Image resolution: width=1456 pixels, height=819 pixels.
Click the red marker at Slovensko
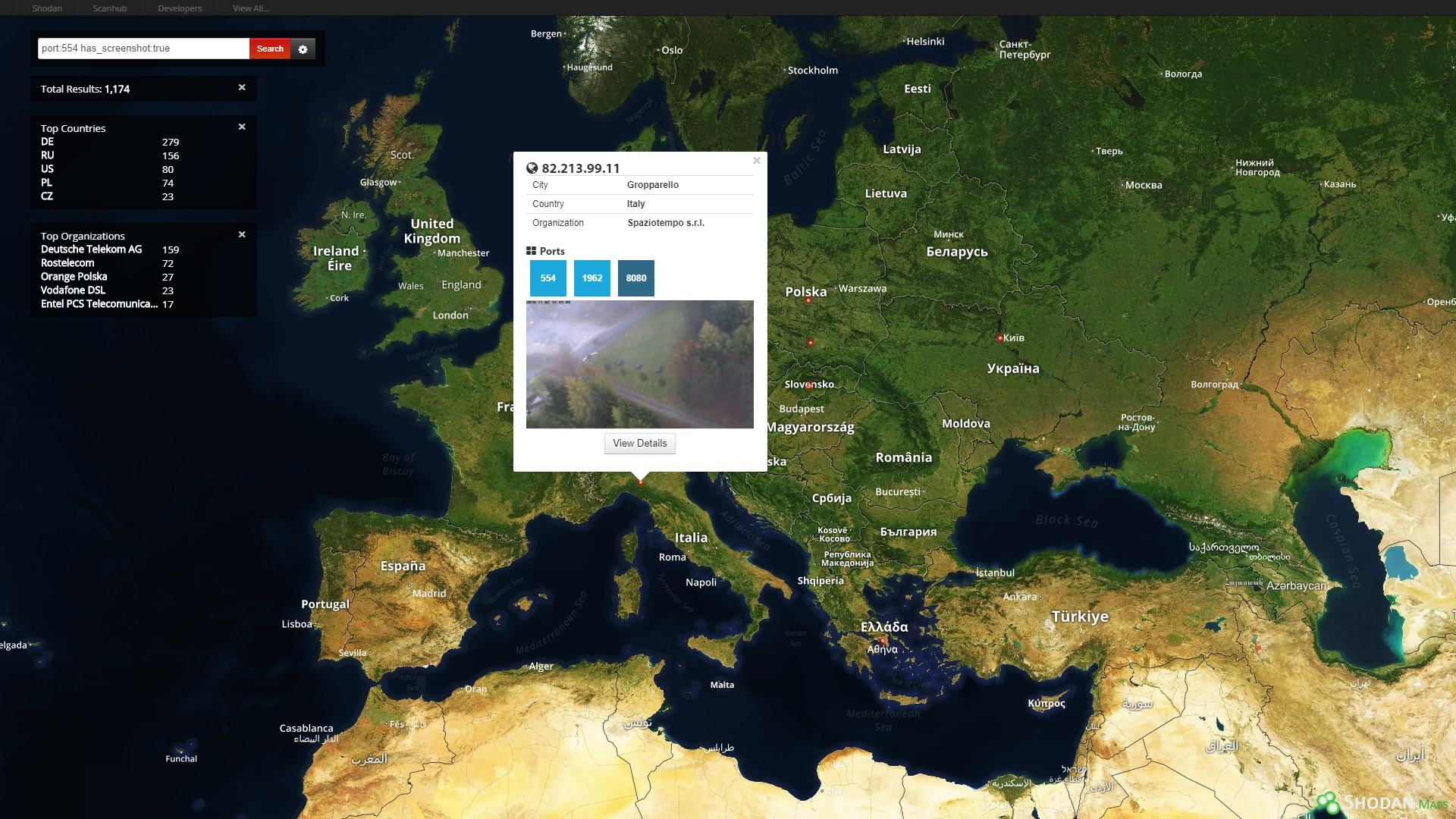pyautogui.click(x=809, y=385)
